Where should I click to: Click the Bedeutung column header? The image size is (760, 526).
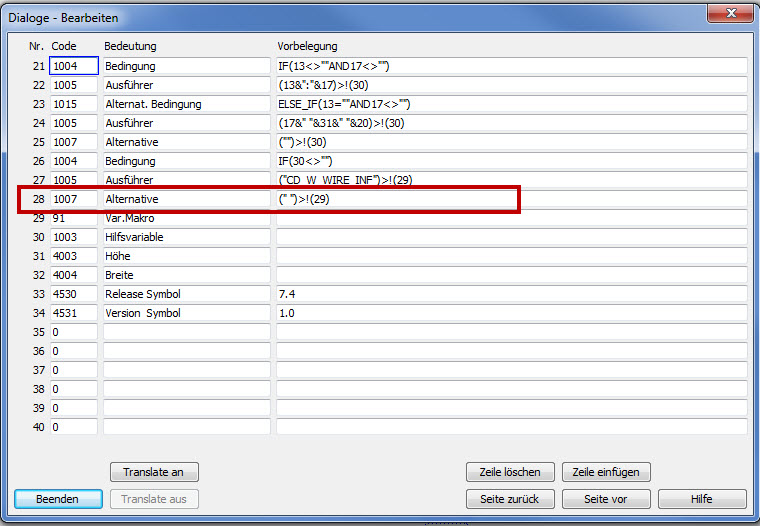point(130,46)
